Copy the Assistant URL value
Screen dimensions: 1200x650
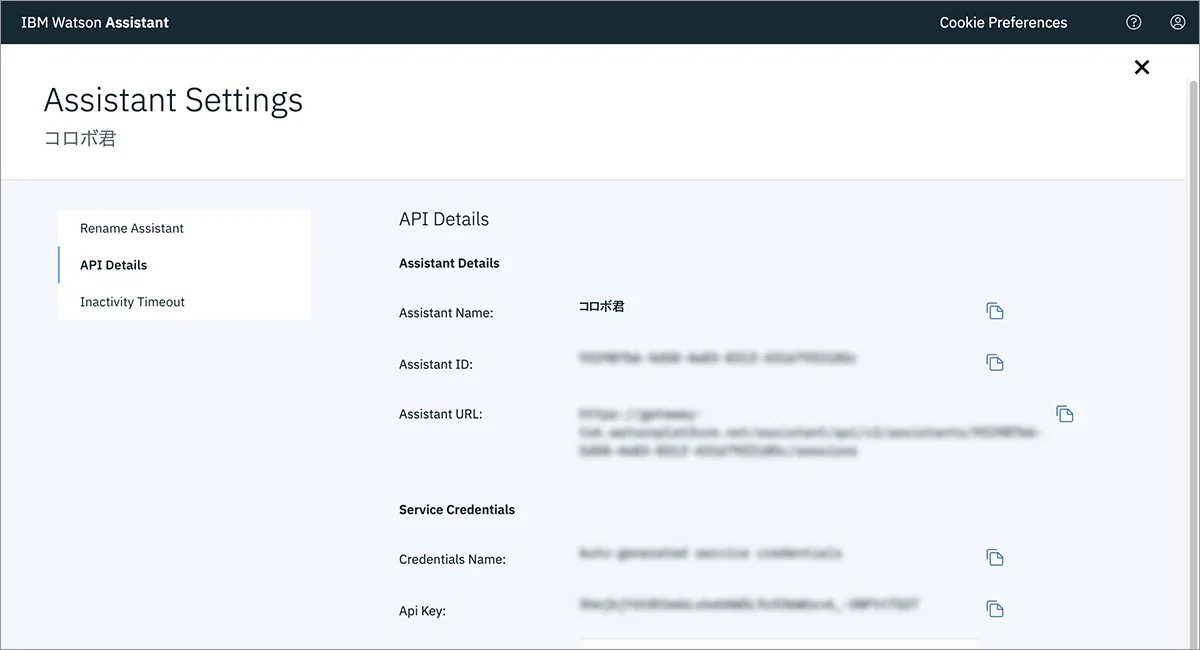coord(1065,413)
